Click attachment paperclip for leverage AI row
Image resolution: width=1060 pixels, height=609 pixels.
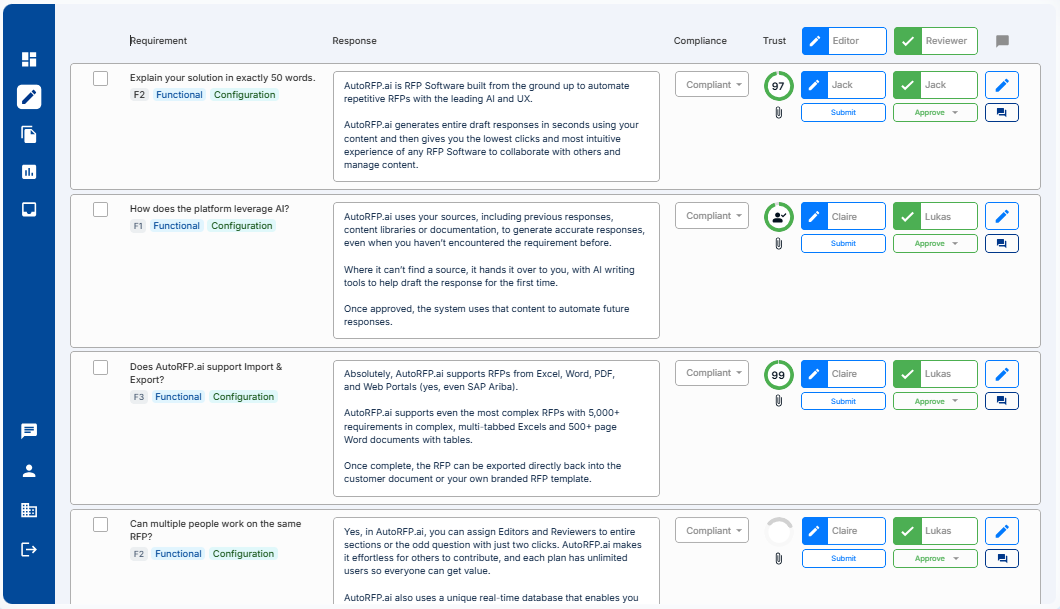pyautogui.click(x=779, y=244)
